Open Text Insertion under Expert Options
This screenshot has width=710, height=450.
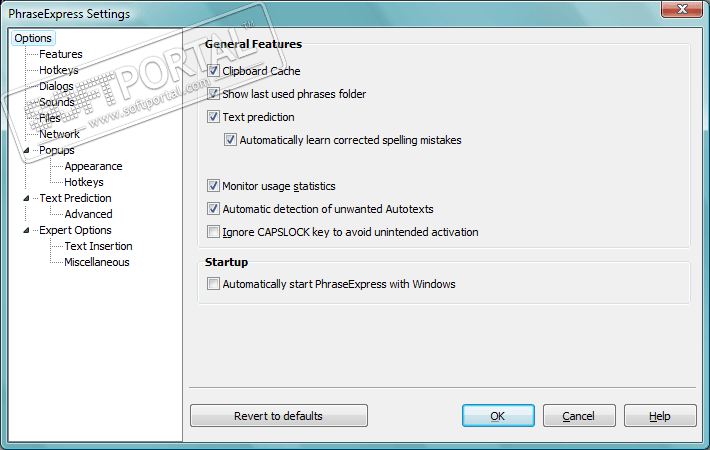tap(98, 246)
